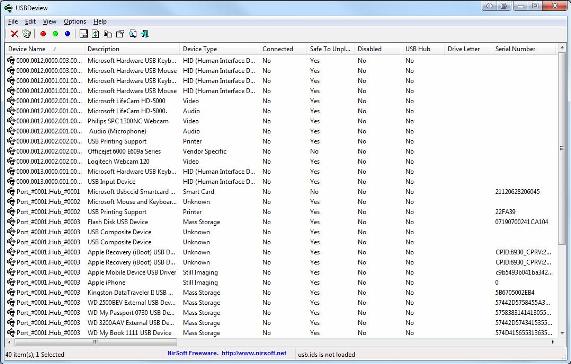Click the vertical scrollbar up arrow
Viewport: 571px width, 364px height.
click(x=562, y=48)
